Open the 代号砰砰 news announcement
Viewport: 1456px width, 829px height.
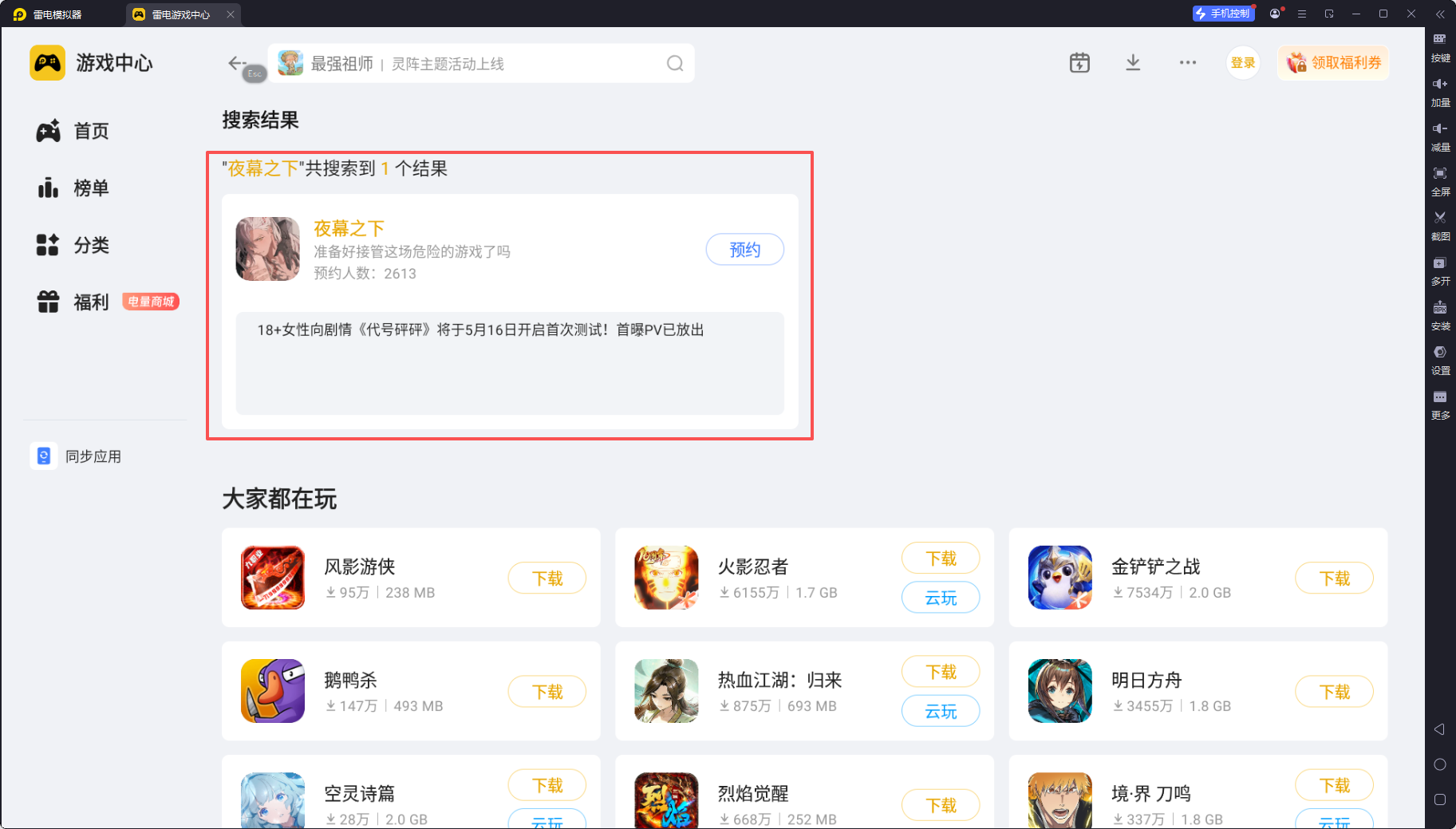pos(480,330)
